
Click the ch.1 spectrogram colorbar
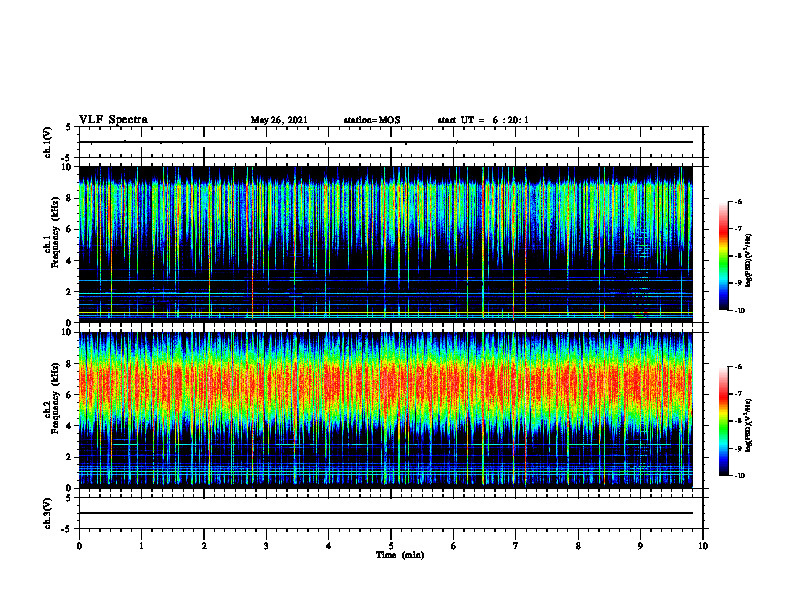(724, 256)
